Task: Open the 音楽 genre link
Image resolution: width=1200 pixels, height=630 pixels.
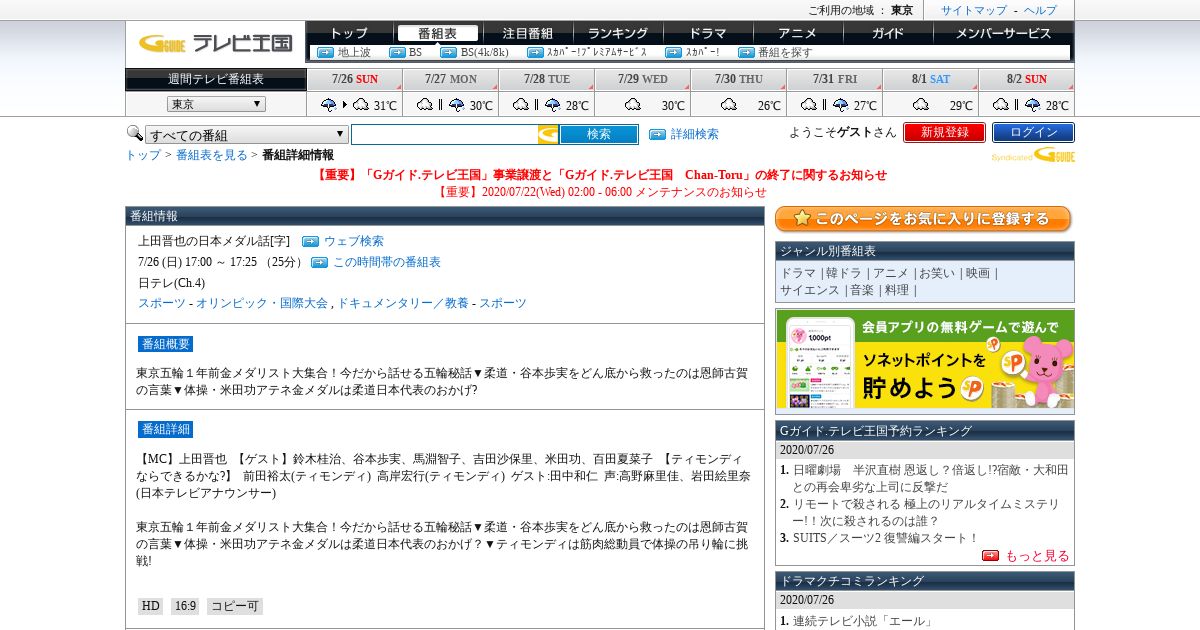Action: pyautogui.click(x=862, y=290)
